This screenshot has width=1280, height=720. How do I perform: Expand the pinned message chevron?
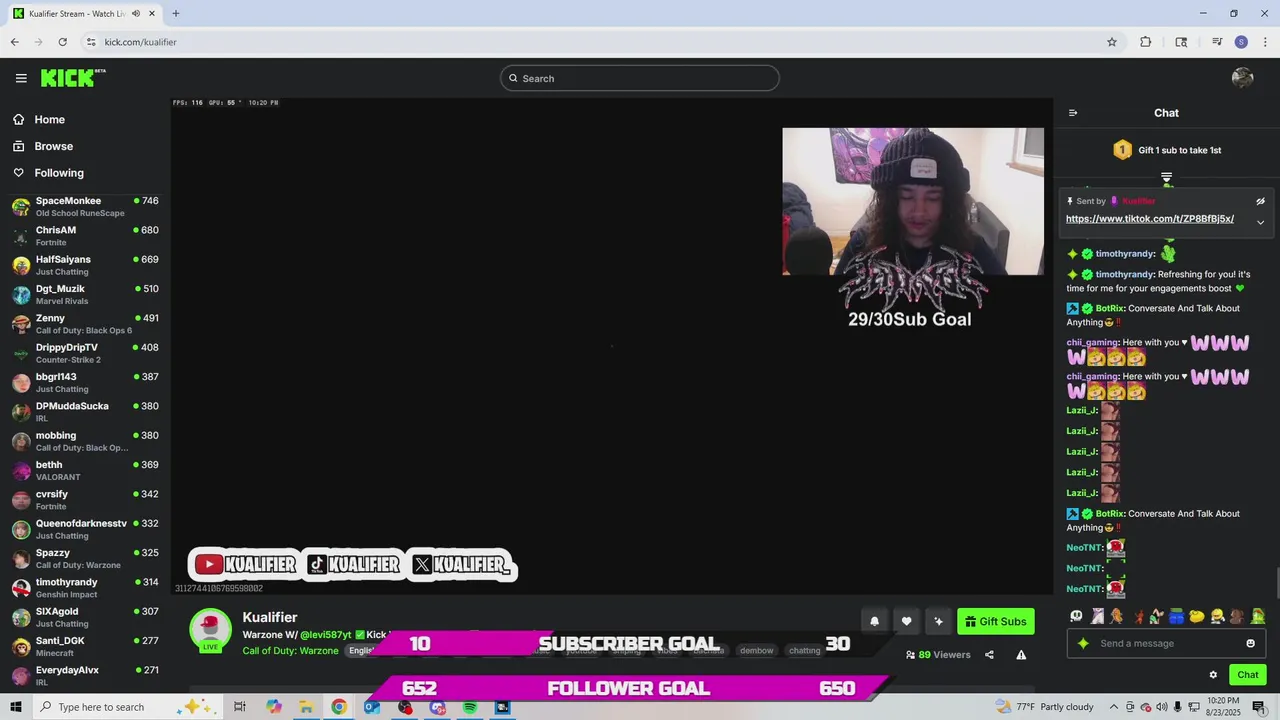1260,222
